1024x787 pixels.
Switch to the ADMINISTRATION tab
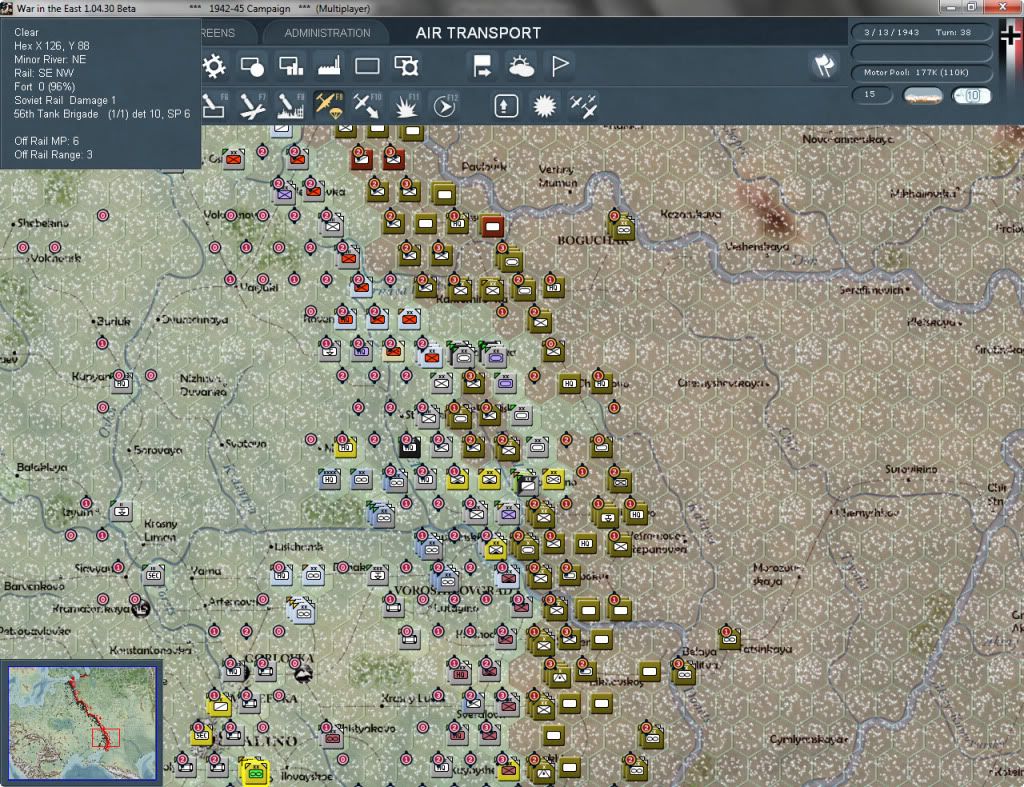[327, 33]
